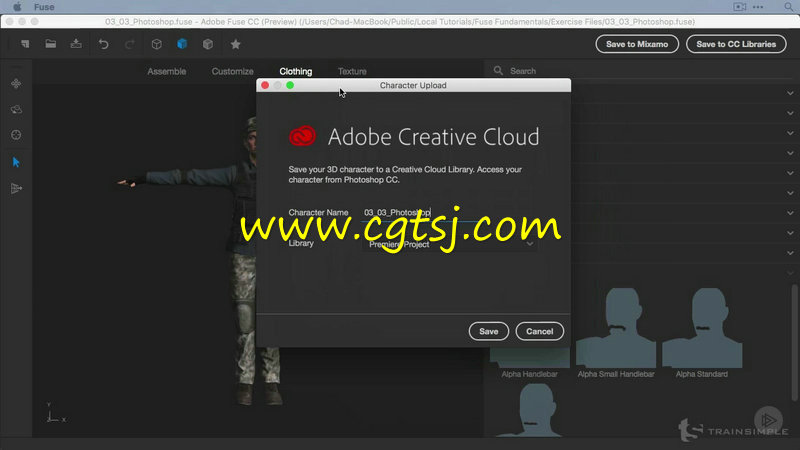Click the new file icon in toolbar

25,44
